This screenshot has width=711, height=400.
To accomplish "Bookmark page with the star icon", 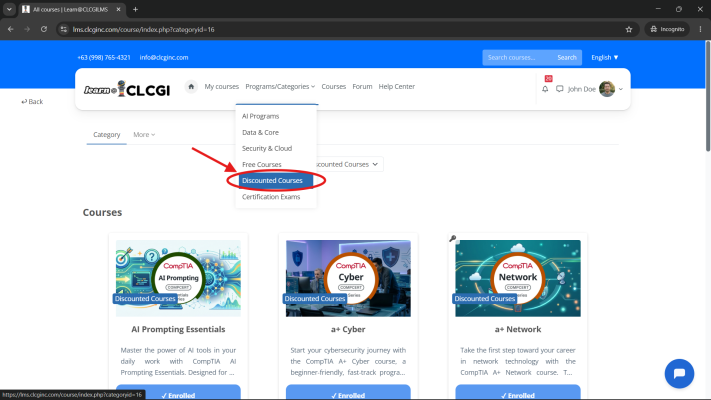I will pyautogui.click(x=628, y=29).
